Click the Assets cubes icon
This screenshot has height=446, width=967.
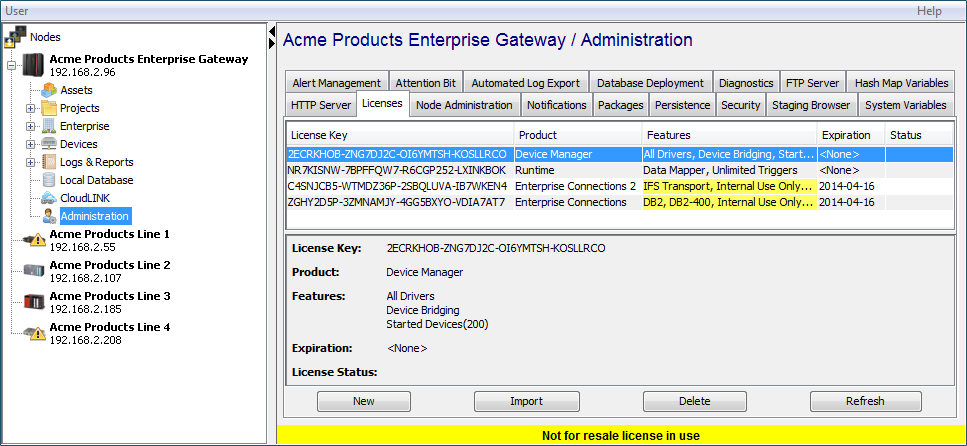coord(49,90)
